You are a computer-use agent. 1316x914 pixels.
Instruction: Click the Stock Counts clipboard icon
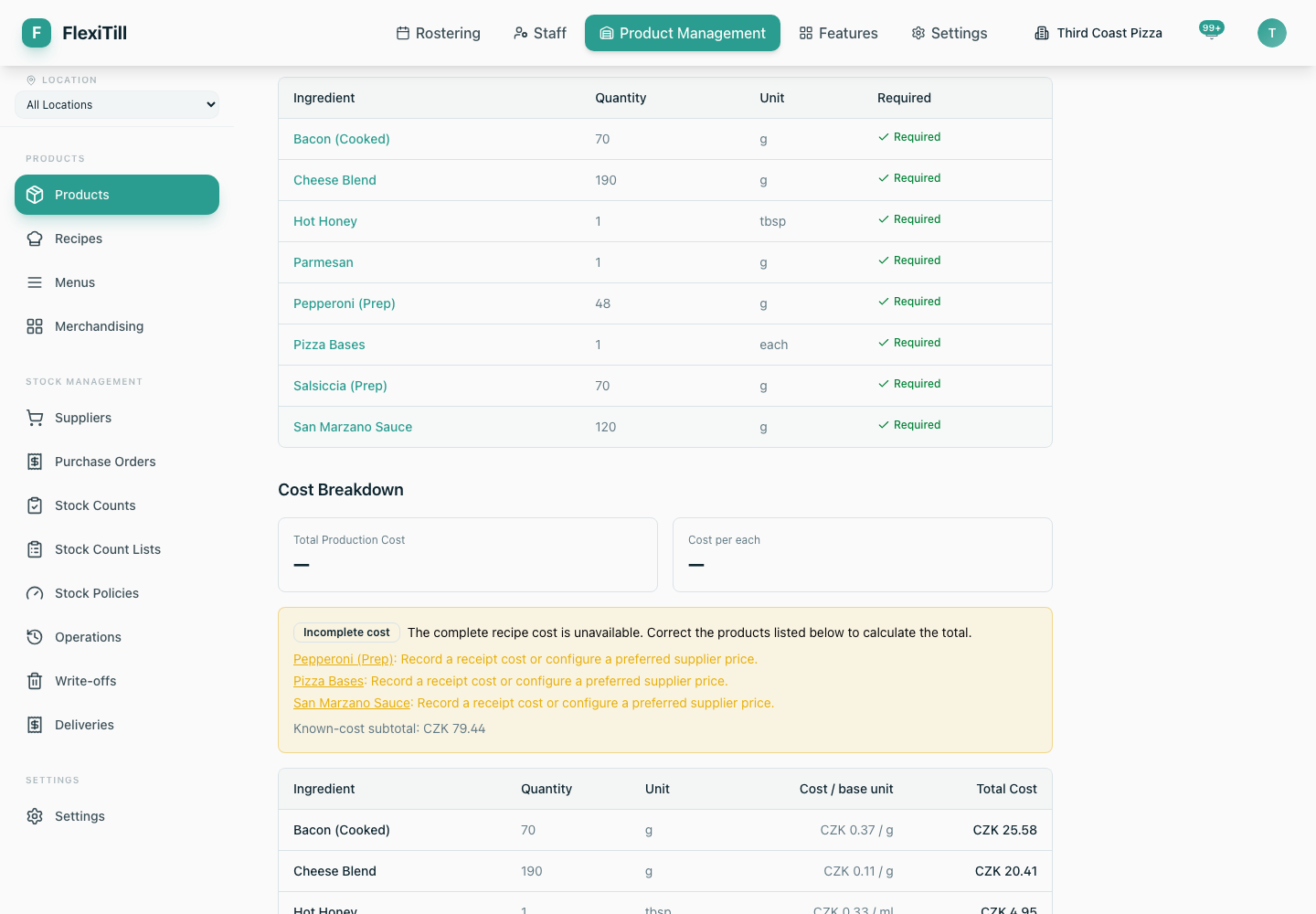35,505
